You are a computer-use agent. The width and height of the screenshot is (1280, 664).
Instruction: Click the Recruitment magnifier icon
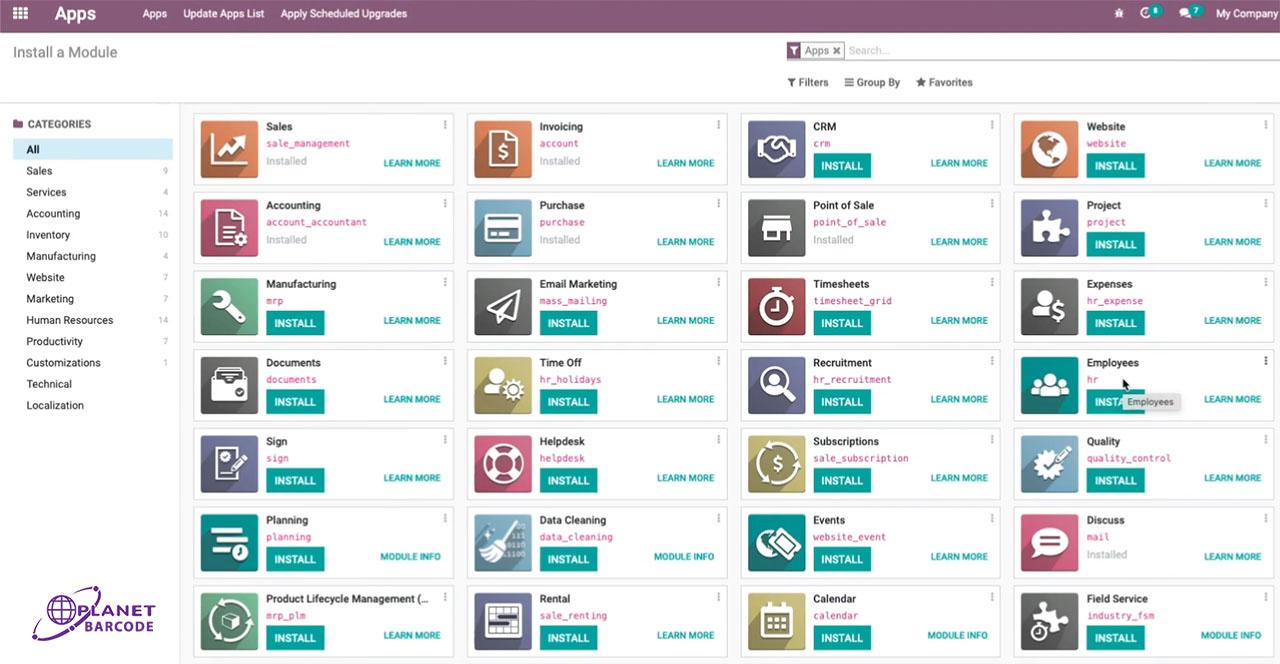pos(776,385)
